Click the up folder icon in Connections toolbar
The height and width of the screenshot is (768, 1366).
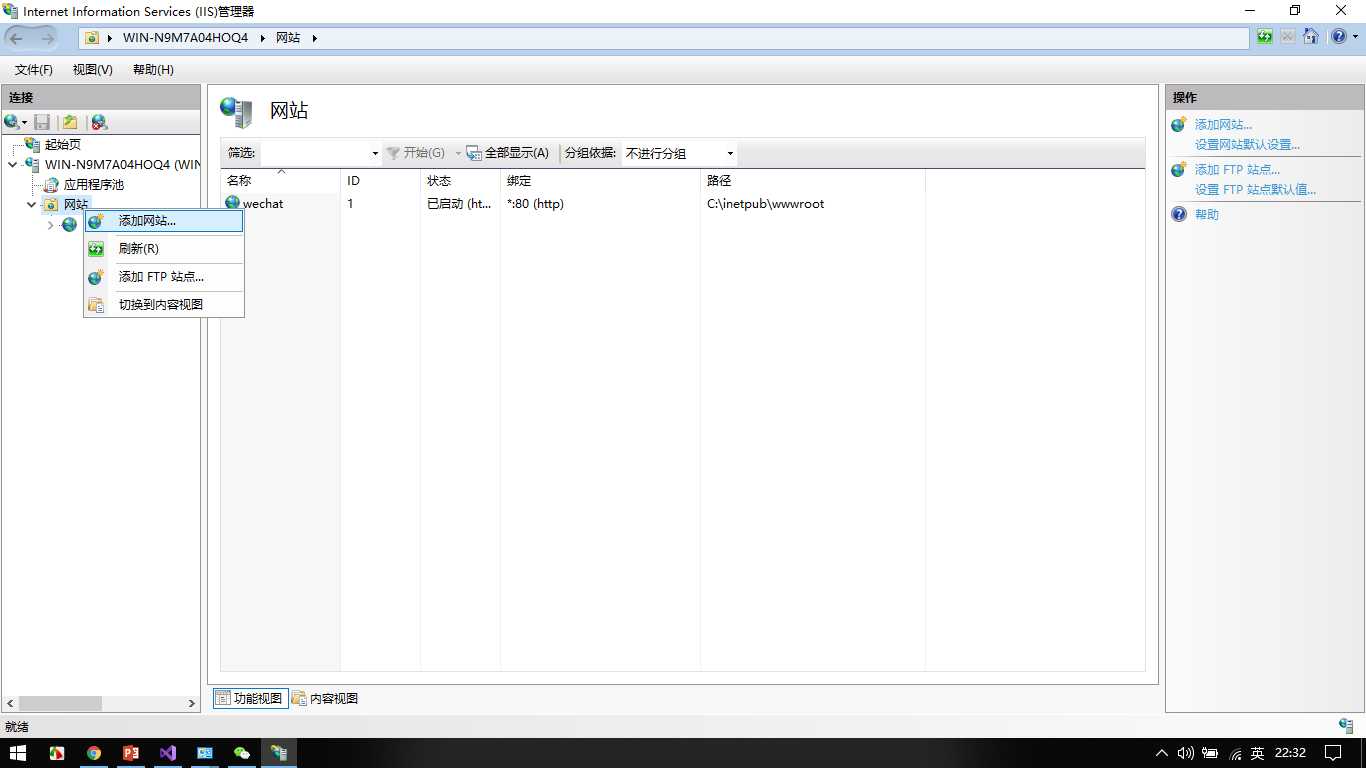pos(70,122)
